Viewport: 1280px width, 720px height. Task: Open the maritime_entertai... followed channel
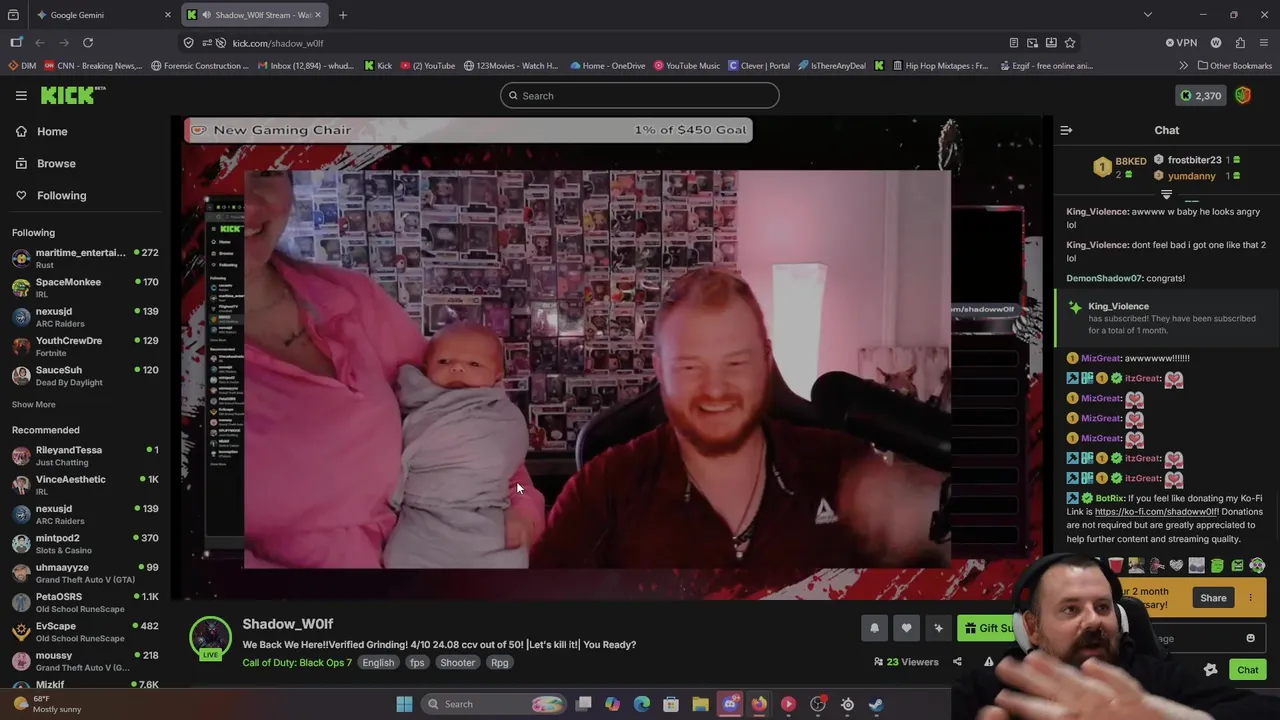click(x=85, y=258)
